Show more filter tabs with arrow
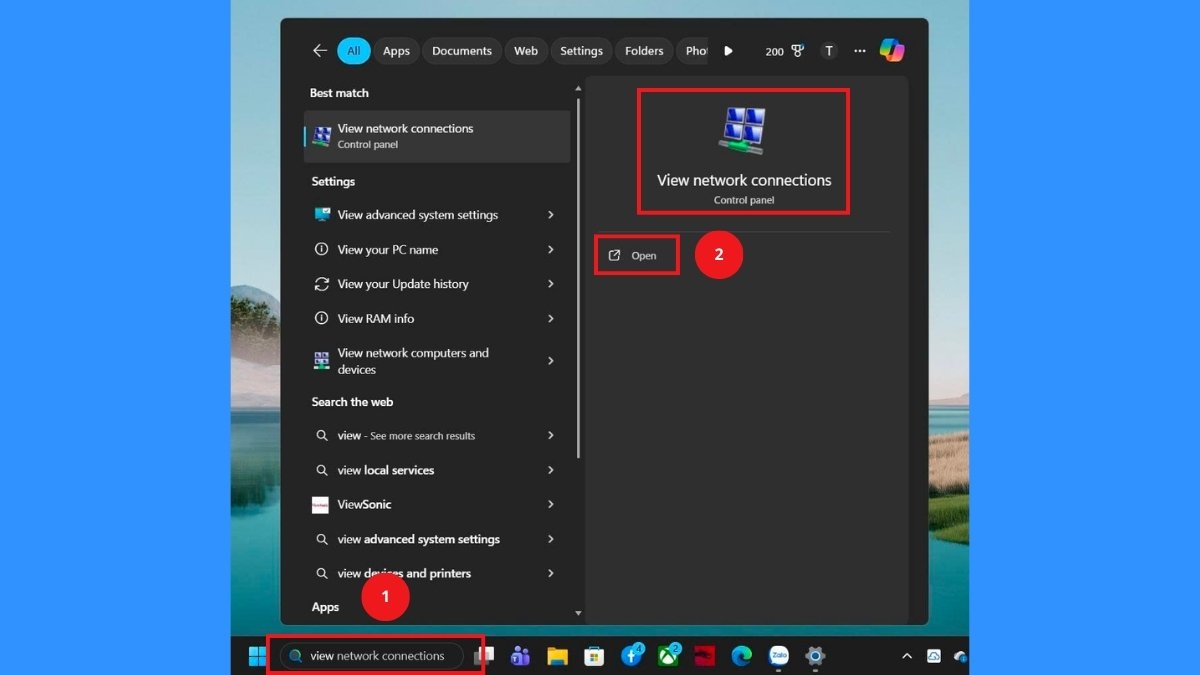The height and width of the screenshot is (675, 1200). (728, 51)
